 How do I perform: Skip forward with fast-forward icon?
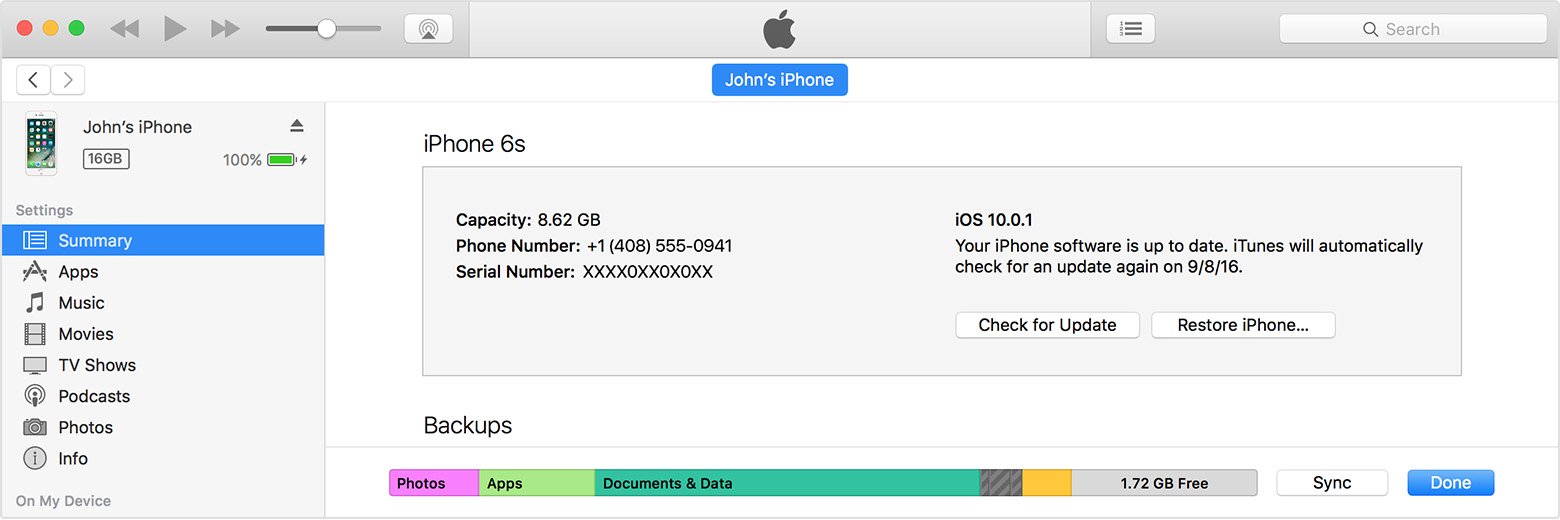coord(225,29)
